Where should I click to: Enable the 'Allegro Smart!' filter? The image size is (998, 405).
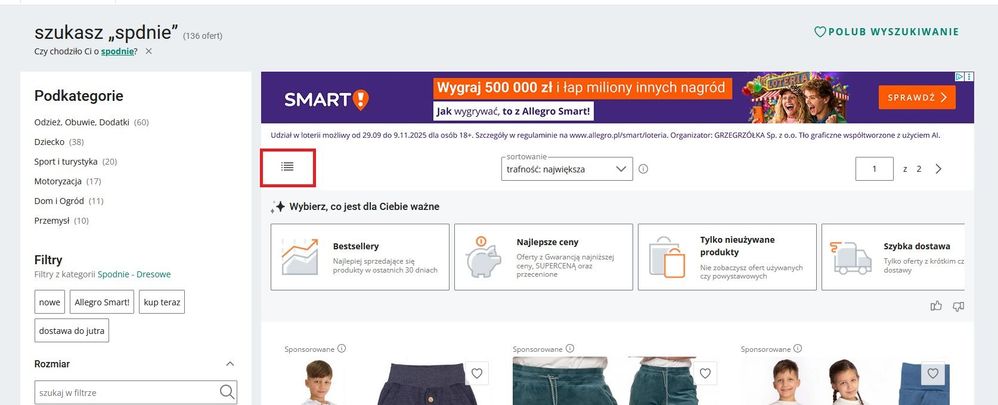(102, 302)
